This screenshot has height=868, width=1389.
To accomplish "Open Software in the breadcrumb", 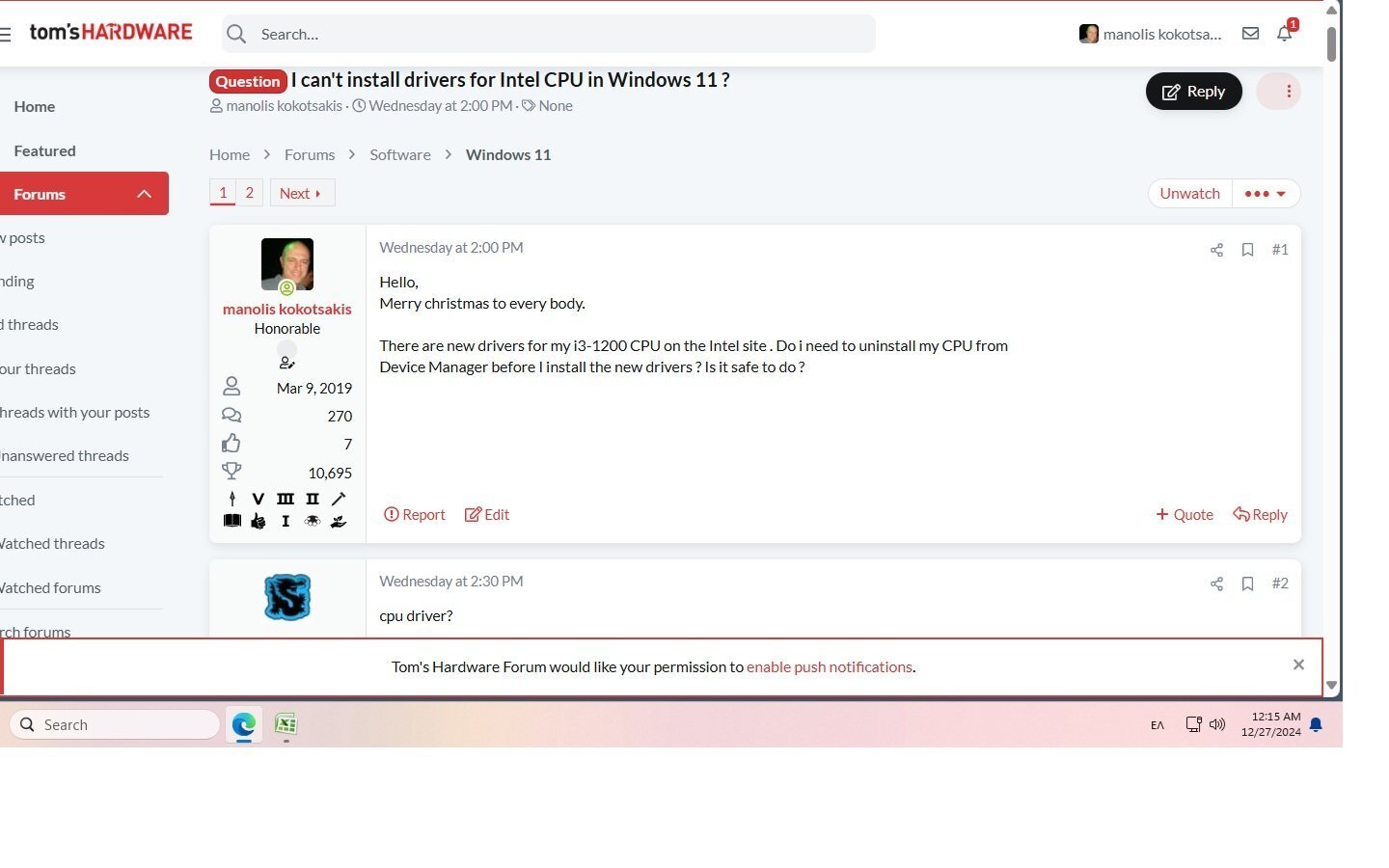I will point(400,154).
